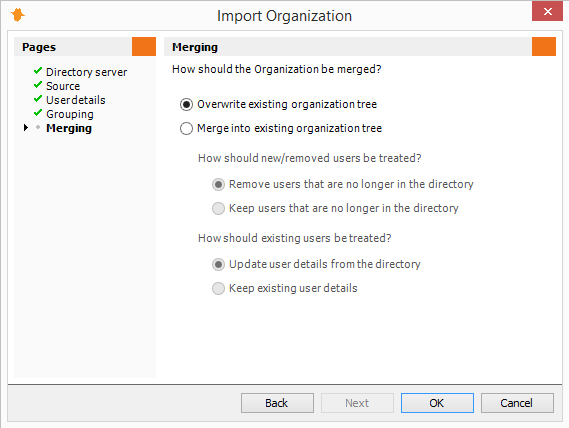Go to the Grouping page
Image resolution: width=569 pixels, height=428 pixels.
point(70,114)
